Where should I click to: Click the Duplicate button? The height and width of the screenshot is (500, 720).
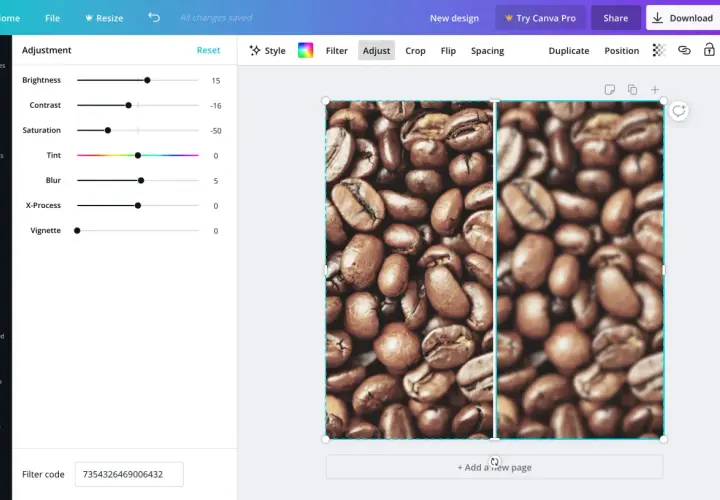(x=568, y=51)
